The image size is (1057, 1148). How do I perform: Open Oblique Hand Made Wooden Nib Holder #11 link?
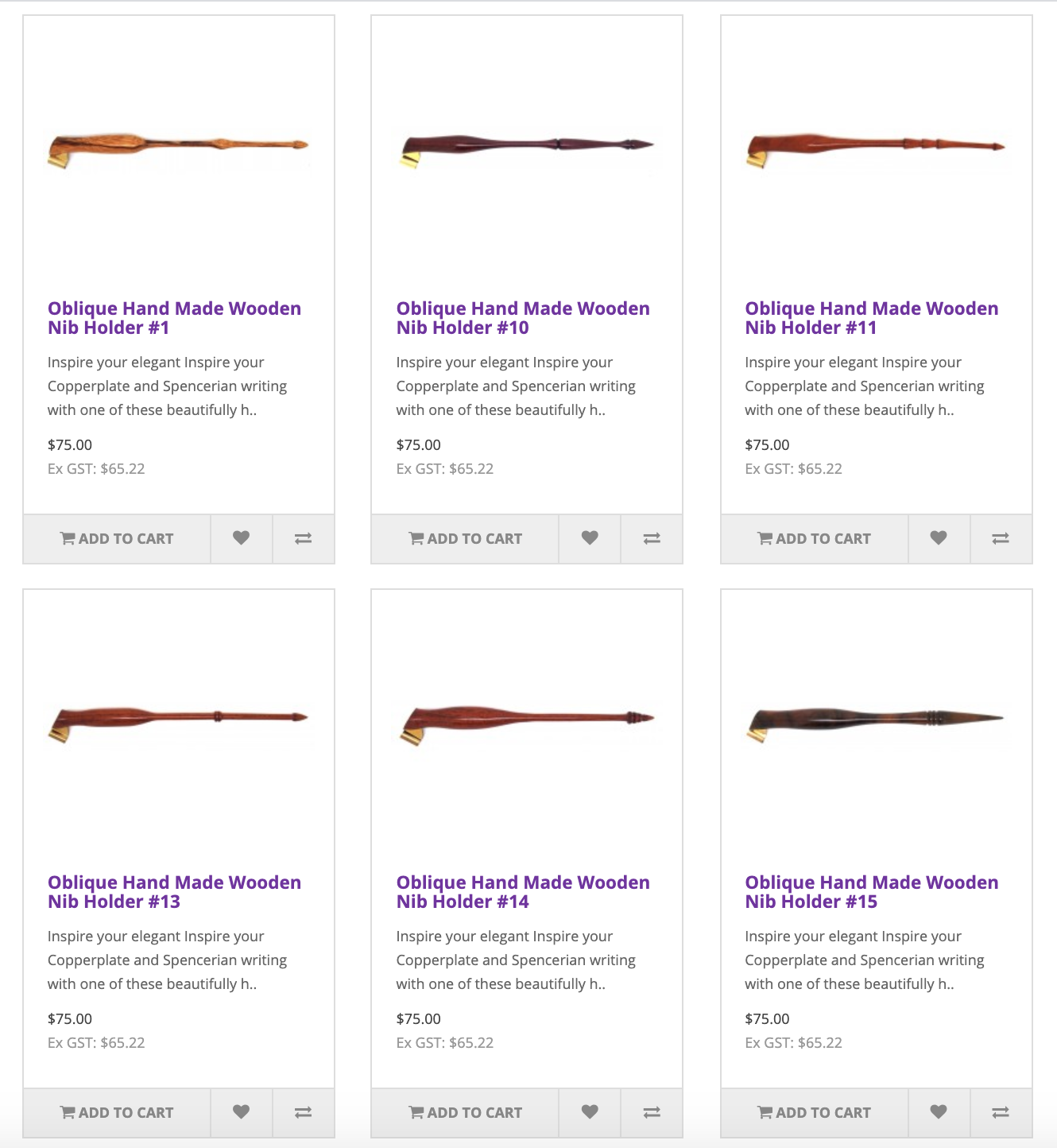click(x=871, y=318)
